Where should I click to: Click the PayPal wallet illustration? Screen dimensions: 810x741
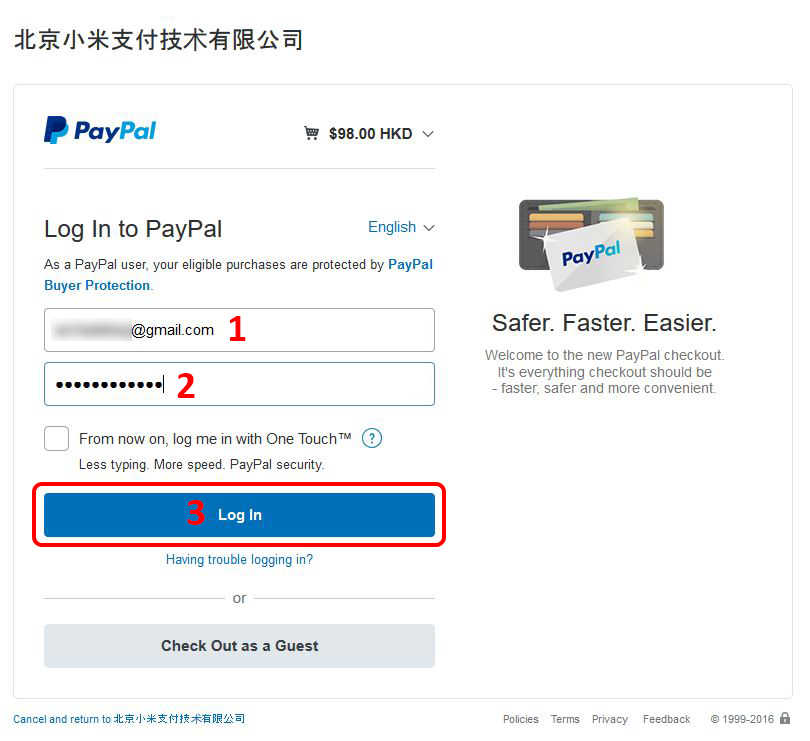(591, 244)
